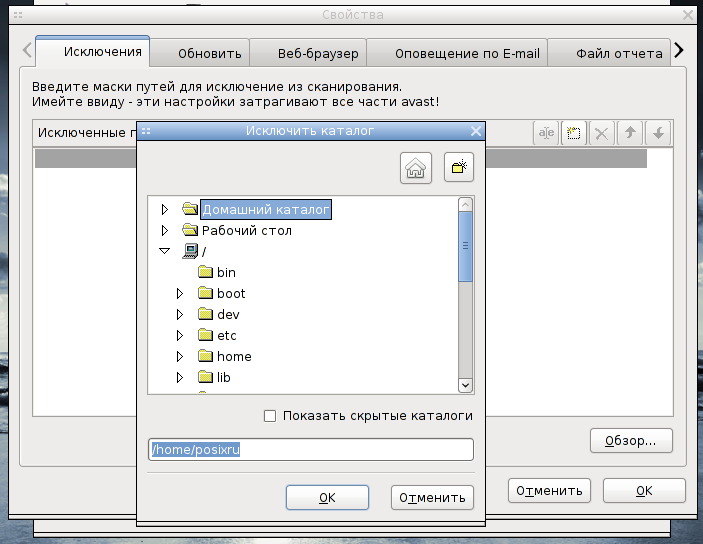Select the Домашний каталог tree label
Viewport: 703px width, 544px height.
click(x=266, y=209)
